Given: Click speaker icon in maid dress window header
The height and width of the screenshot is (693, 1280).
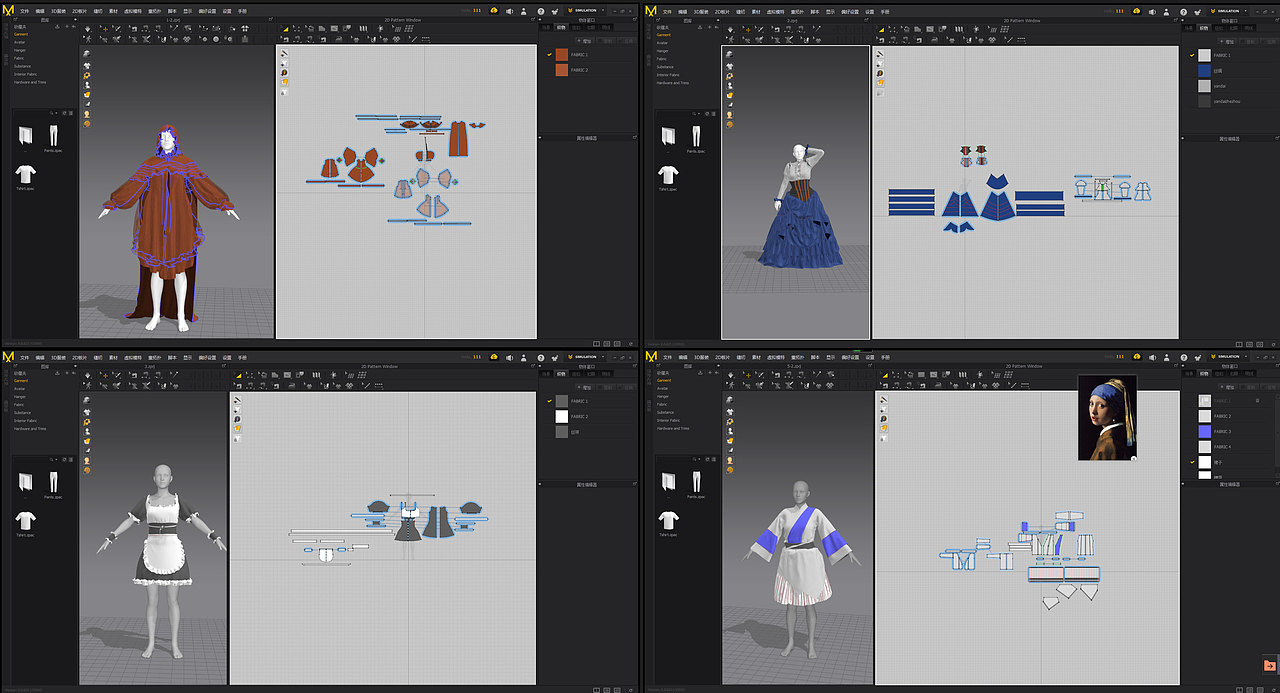Looking at the screenshot, I should click(x=509, y=357).
